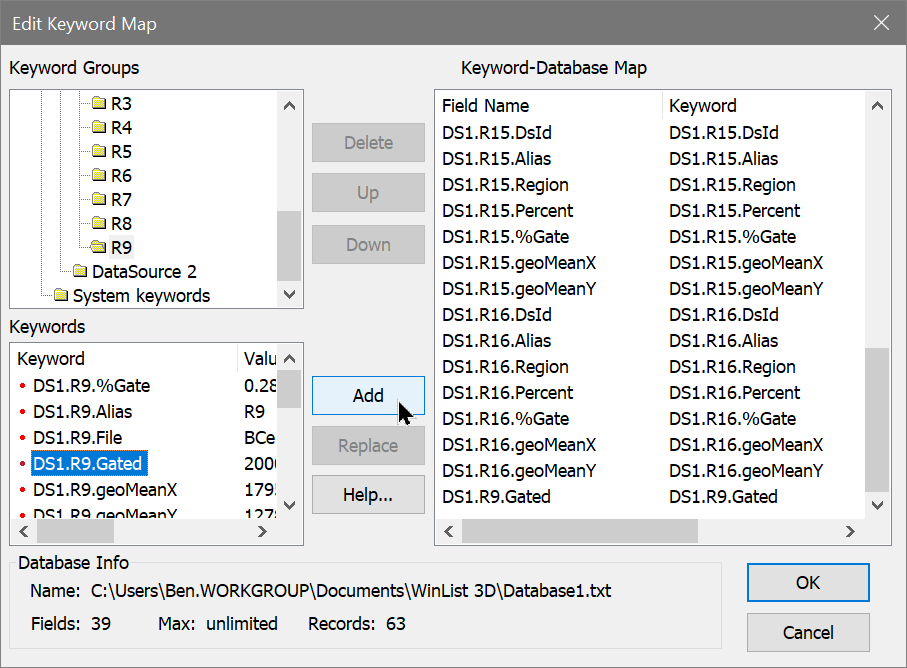Click red bullet beside DS1.R9.%Gate keyword
907x668 pixels.
click(22, 386)
